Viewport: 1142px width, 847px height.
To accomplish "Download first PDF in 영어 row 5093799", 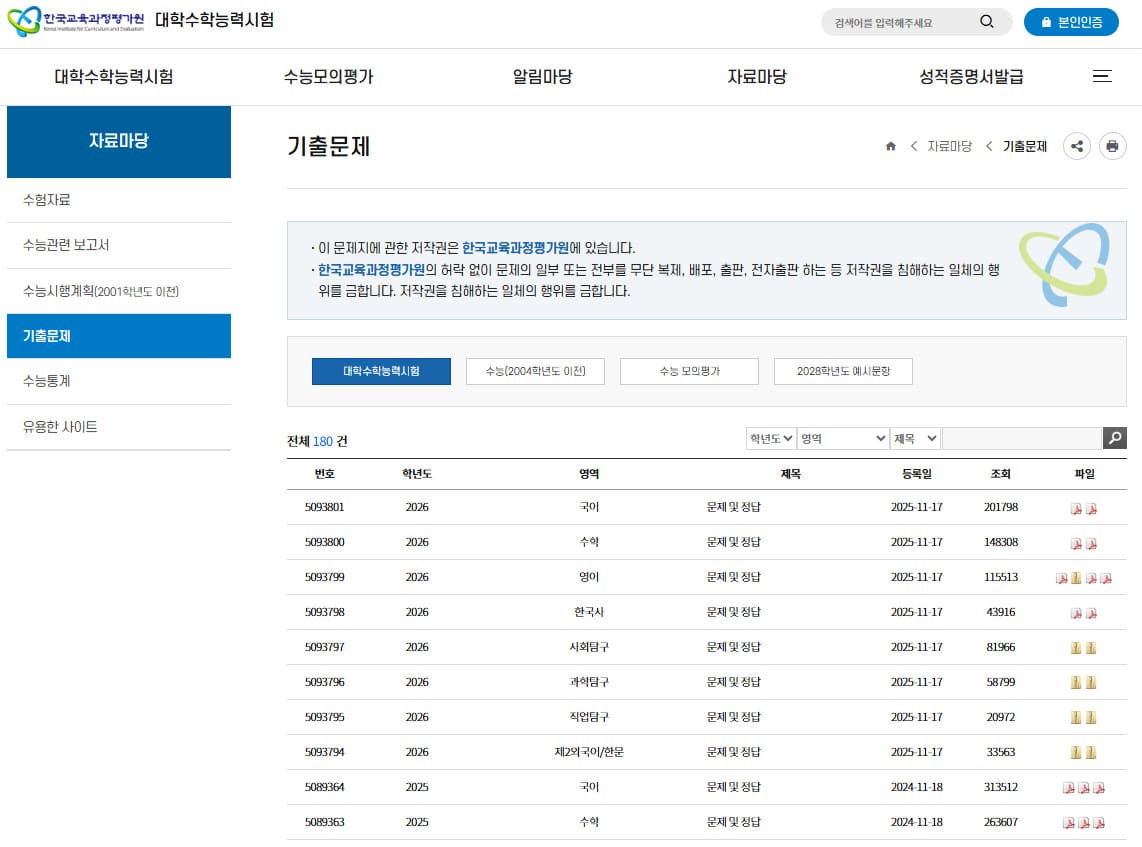I will coord(1061,578).
